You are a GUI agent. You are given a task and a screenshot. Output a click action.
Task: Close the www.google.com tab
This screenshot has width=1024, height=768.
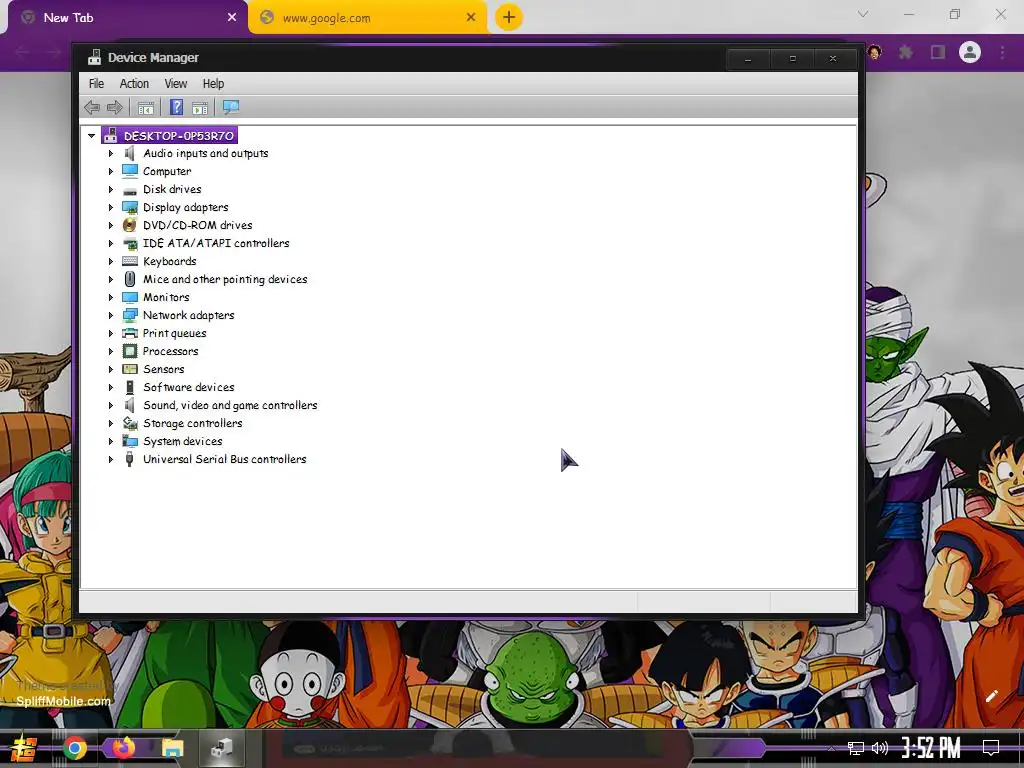(471, 18)
